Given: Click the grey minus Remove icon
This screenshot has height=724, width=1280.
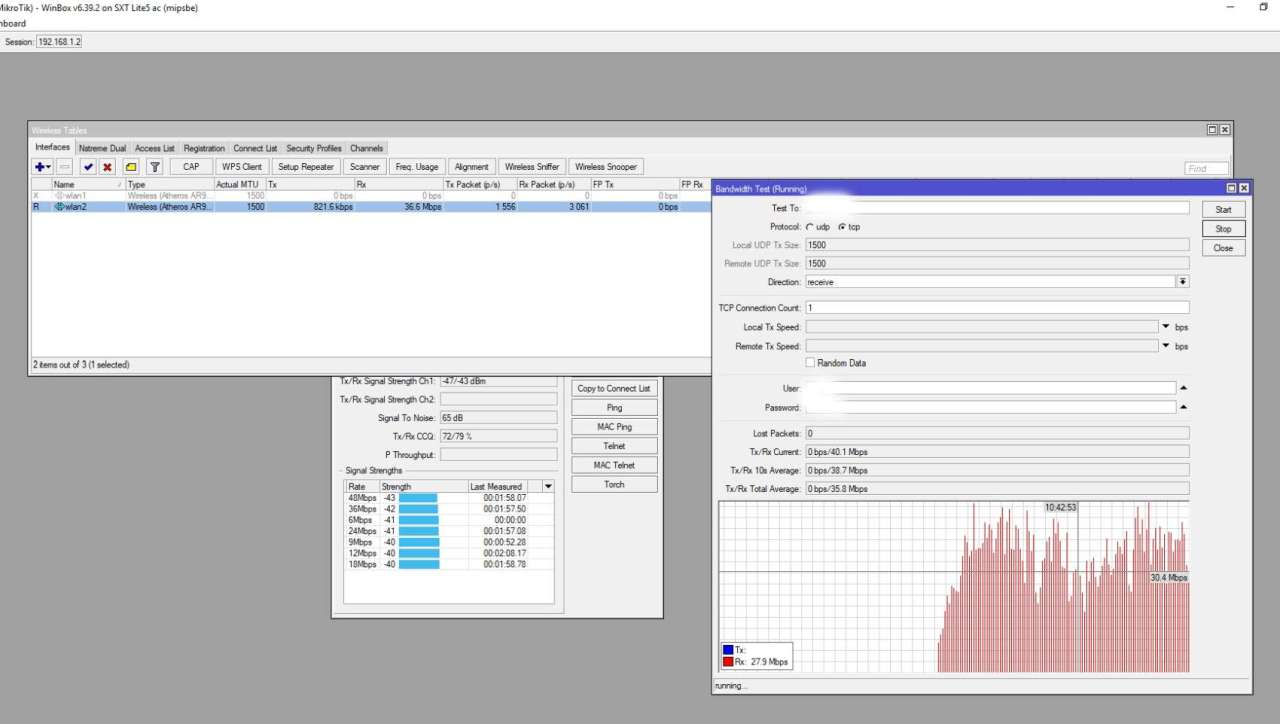Looking at the screenshot, I should tap(64, 167).
